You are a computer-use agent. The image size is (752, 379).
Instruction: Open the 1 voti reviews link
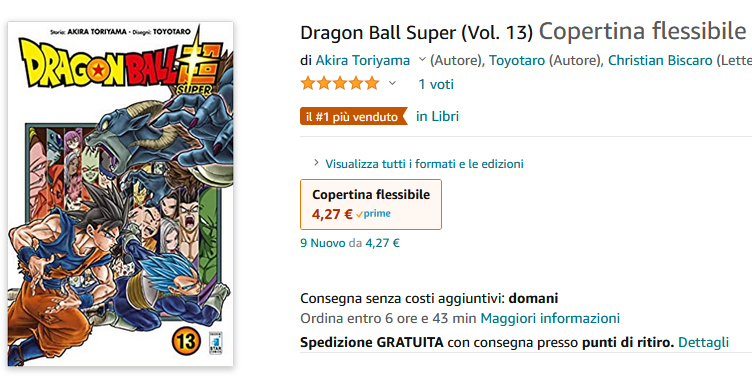click(x=436, y=84)
